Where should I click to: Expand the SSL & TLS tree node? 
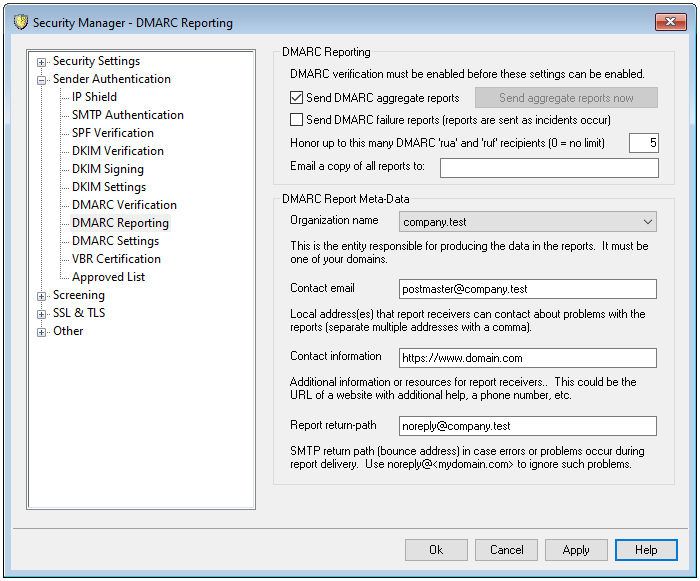[42, 314]
